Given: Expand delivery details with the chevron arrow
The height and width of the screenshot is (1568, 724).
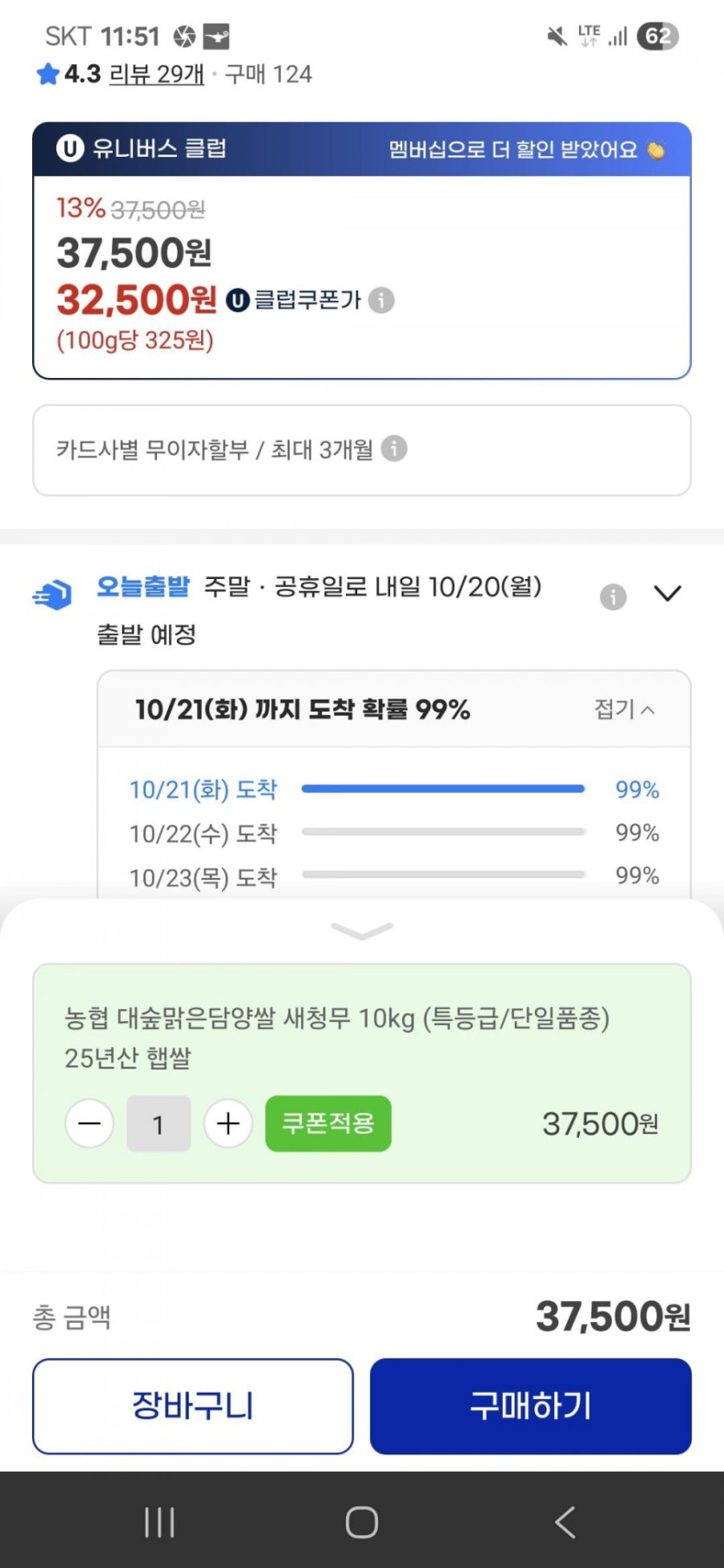Looking at the screenshot, I should pos(667,594).
